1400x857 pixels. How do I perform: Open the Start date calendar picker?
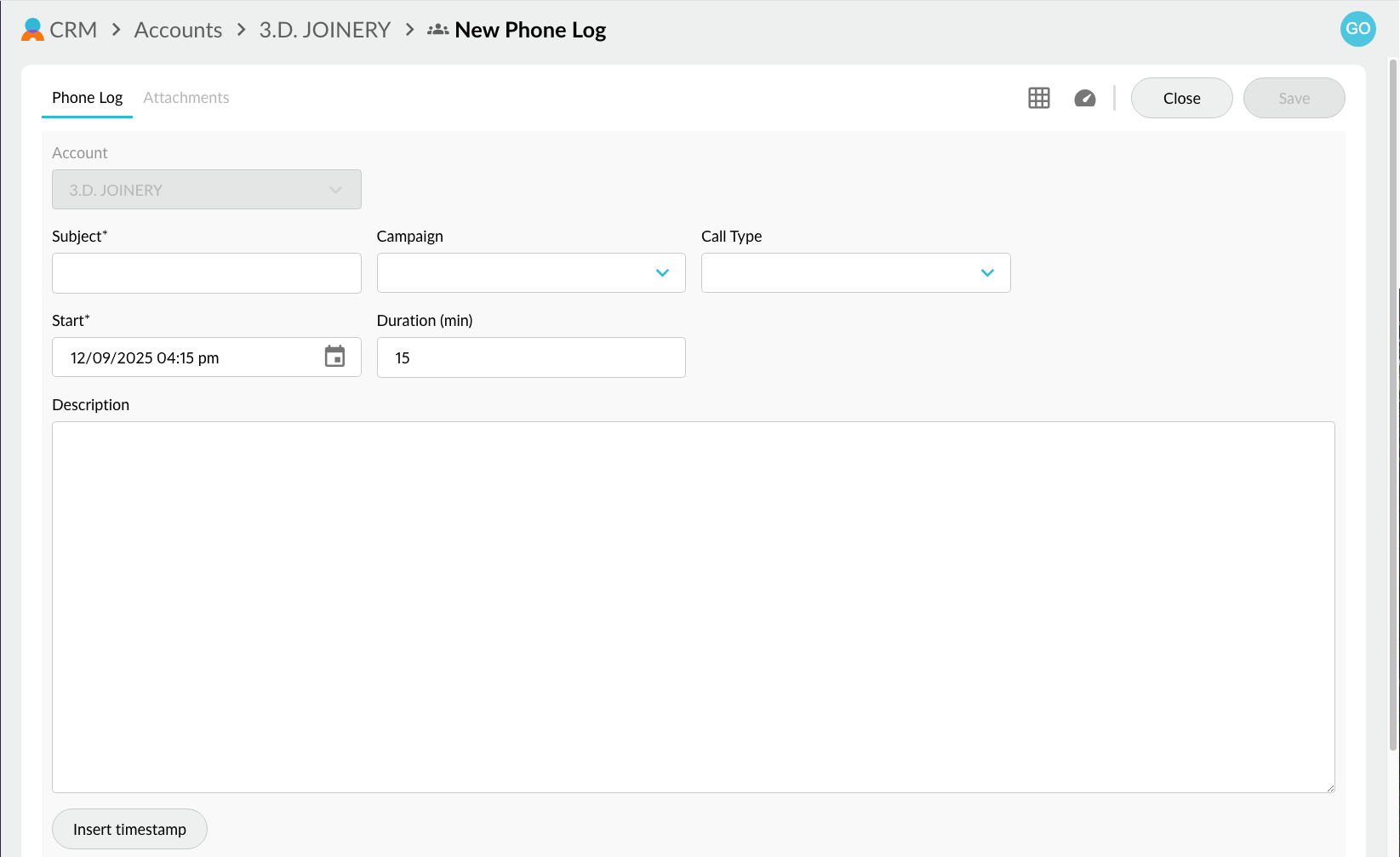[334, 357]
